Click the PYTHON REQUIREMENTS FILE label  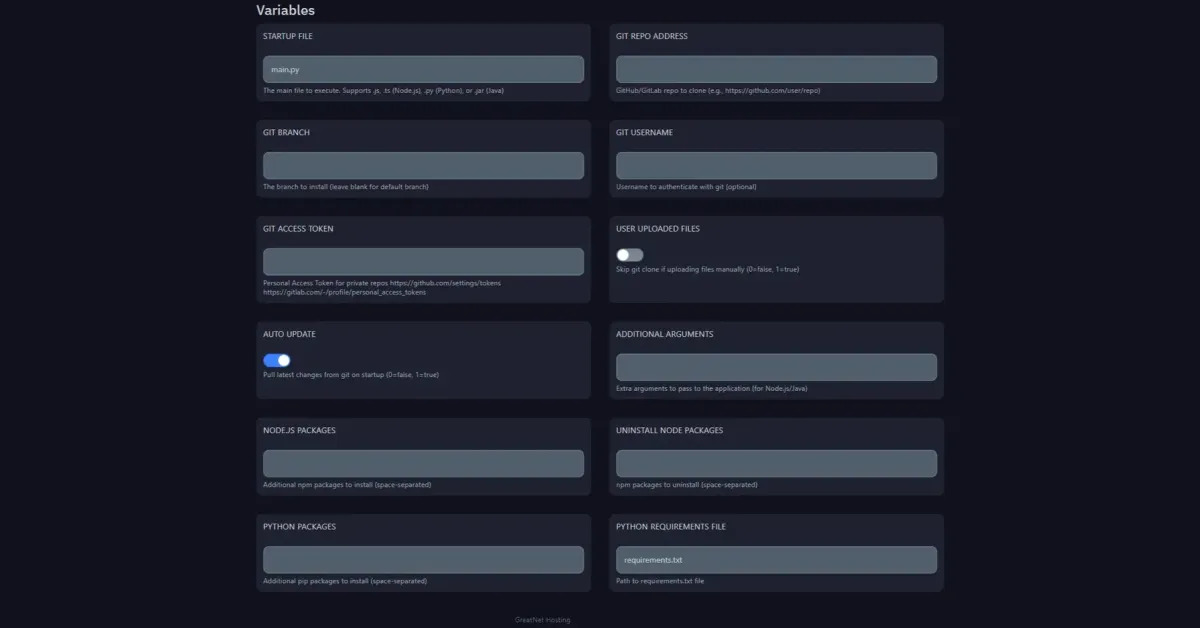671,526
